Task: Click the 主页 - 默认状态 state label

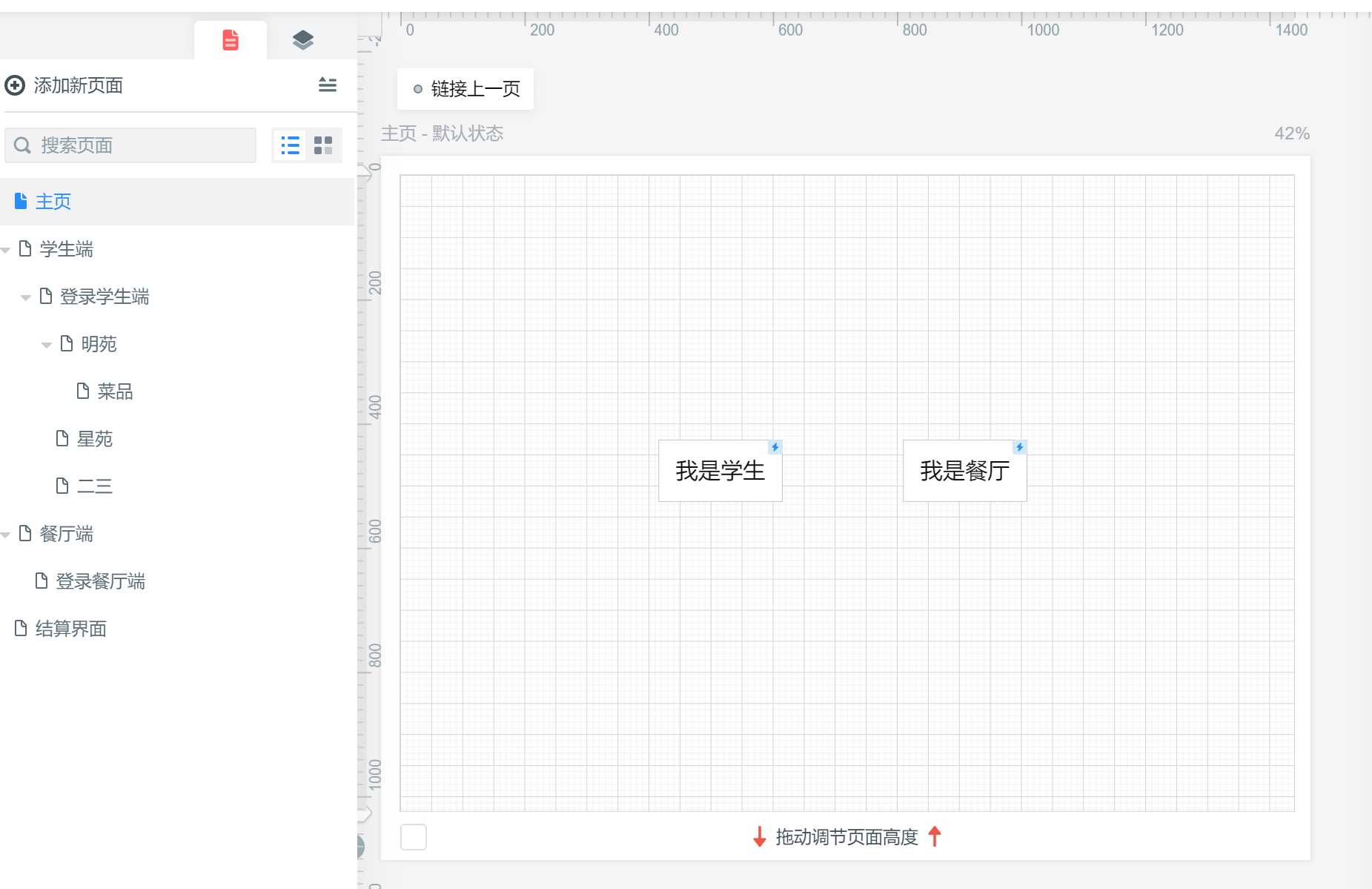Action: coord(443,133)
